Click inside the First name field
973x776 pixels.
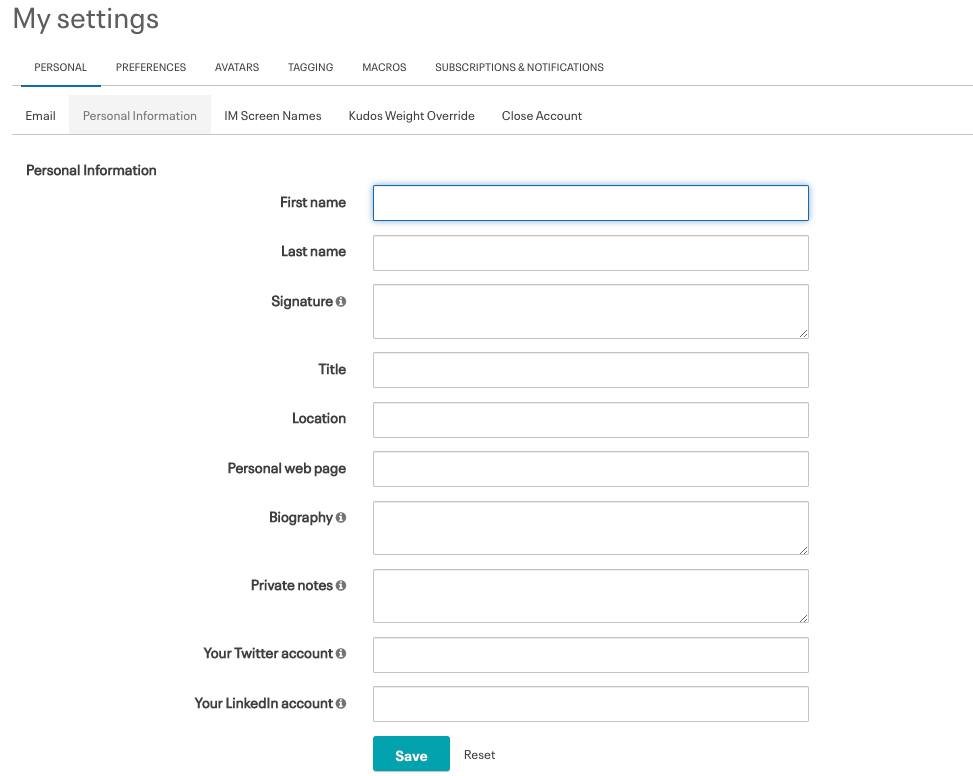coord(590,203)
